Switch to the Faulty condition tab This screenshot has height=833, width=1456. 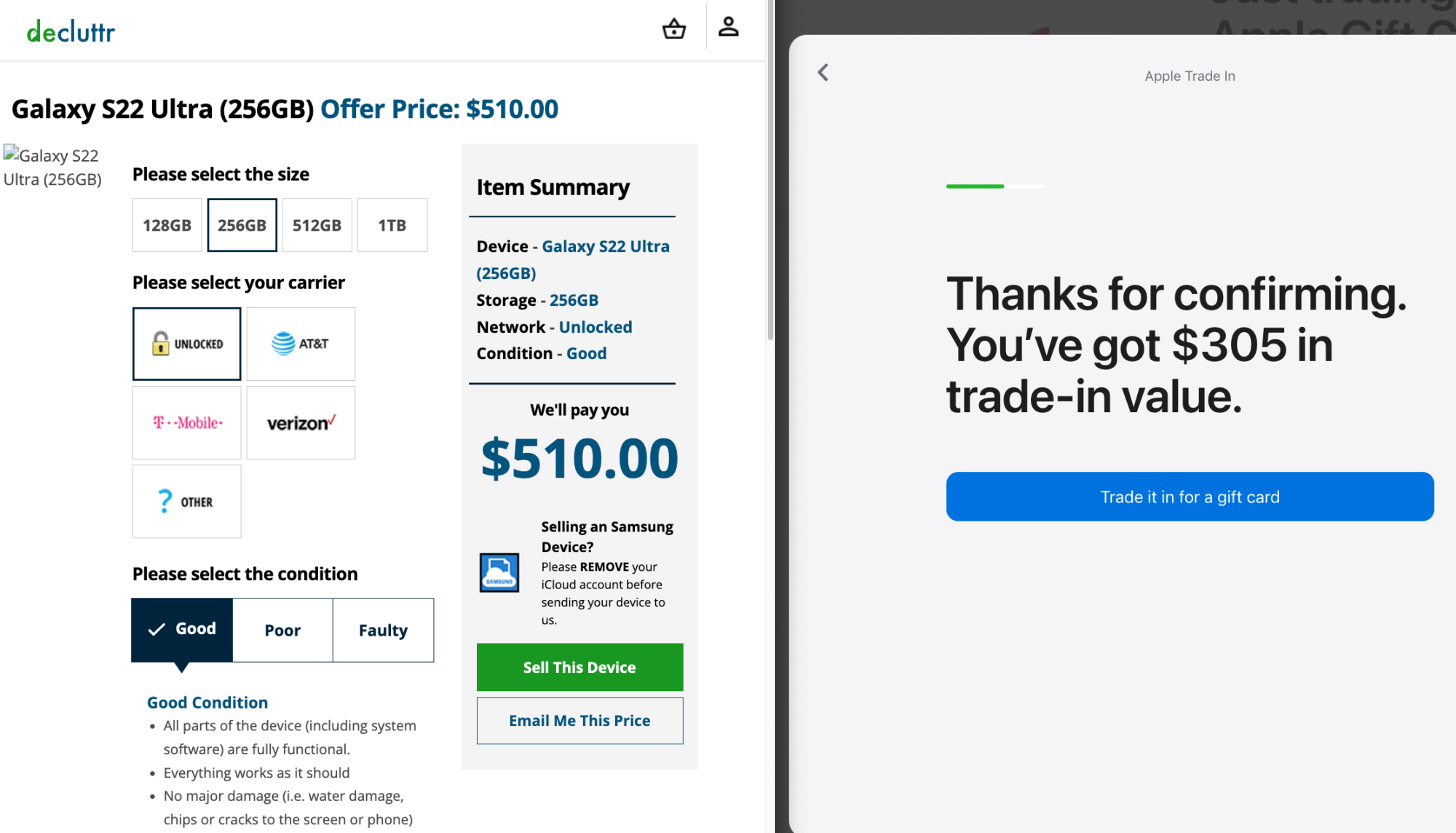point(383,631)
